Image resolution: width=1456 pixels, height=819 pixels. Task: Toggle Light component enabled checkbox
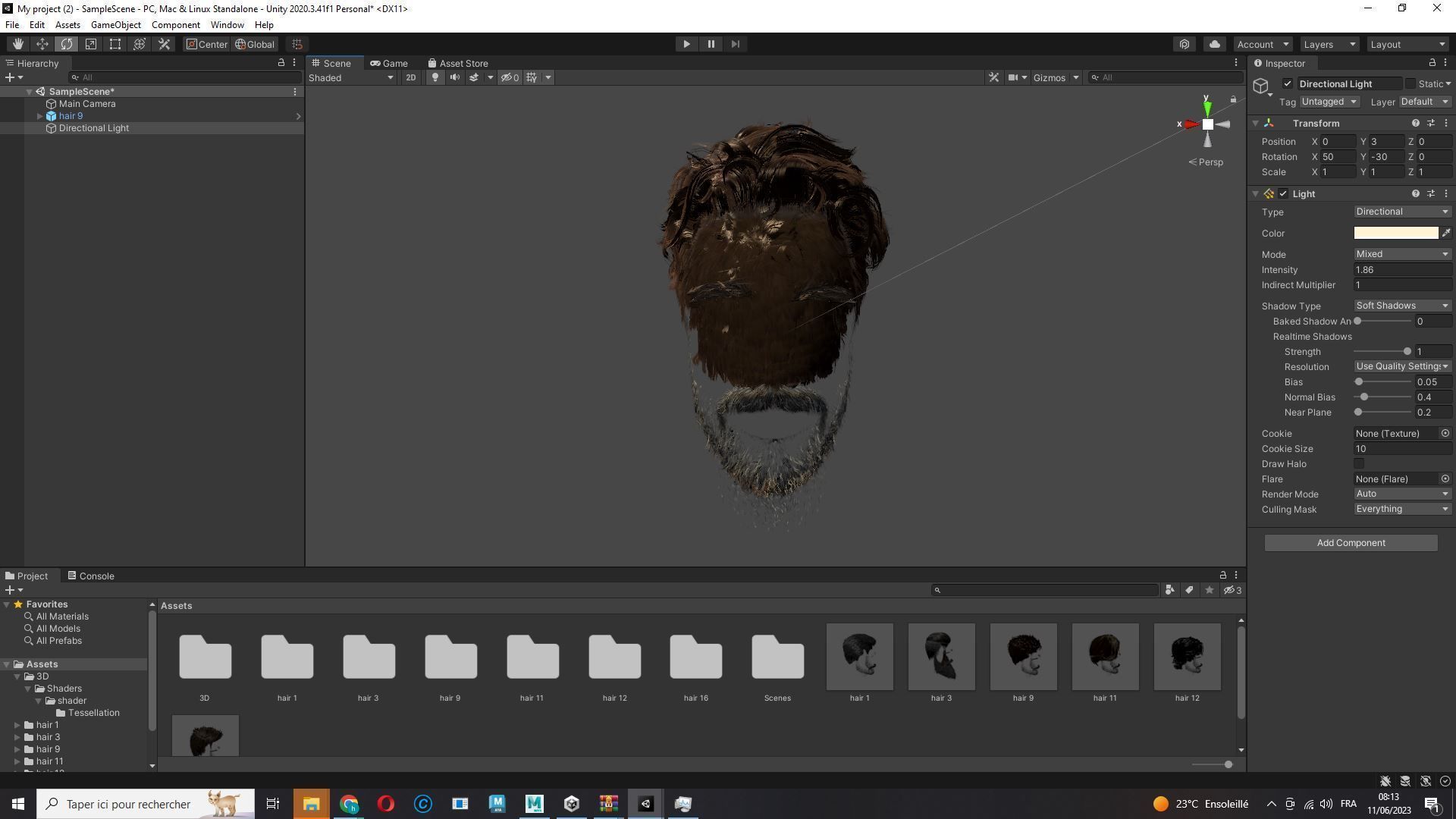click(x=1283, y=194)
